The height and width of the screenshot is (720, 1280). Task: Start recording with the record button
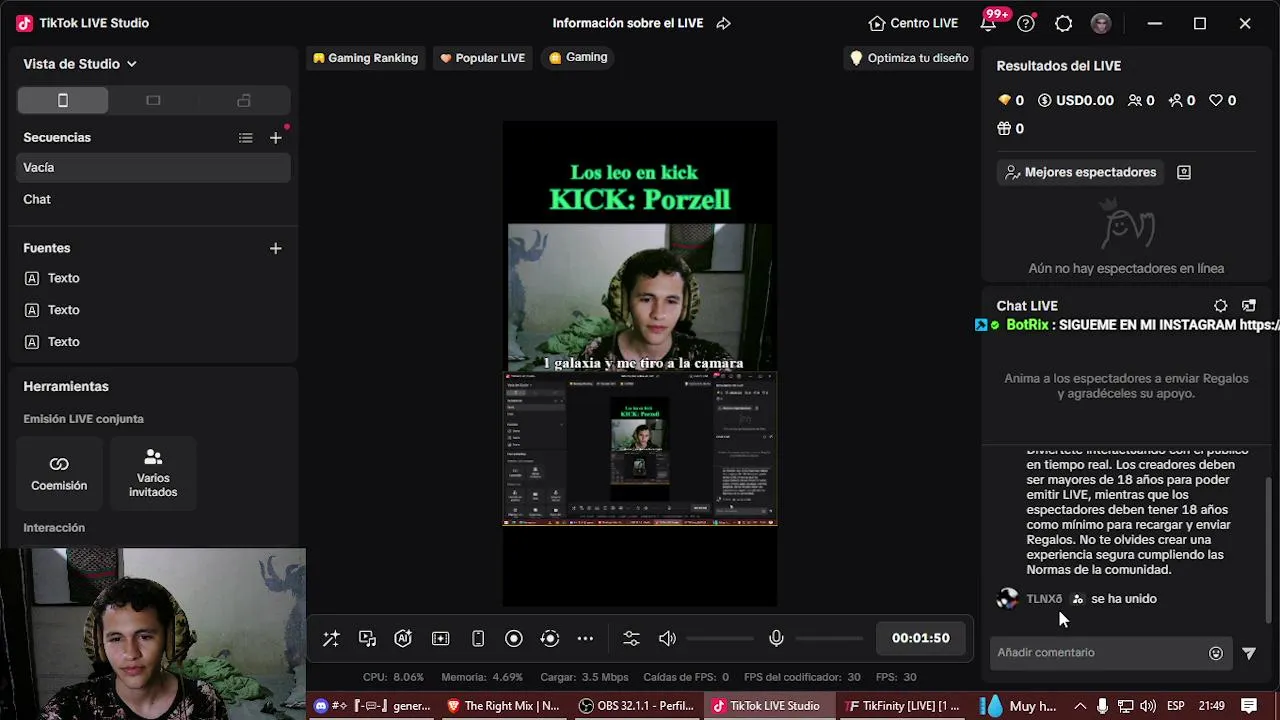(x=514, y=638)
